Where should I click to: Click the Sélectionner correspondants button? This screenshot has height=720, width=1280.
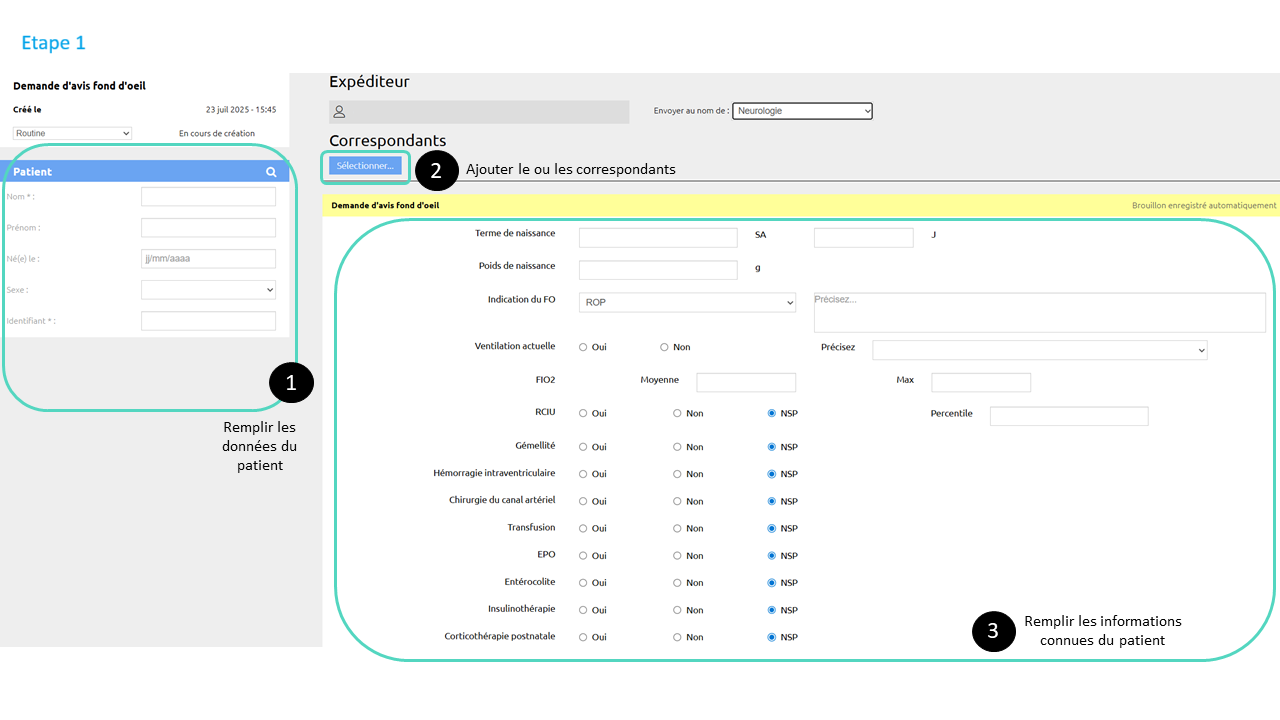pos(365,166)
